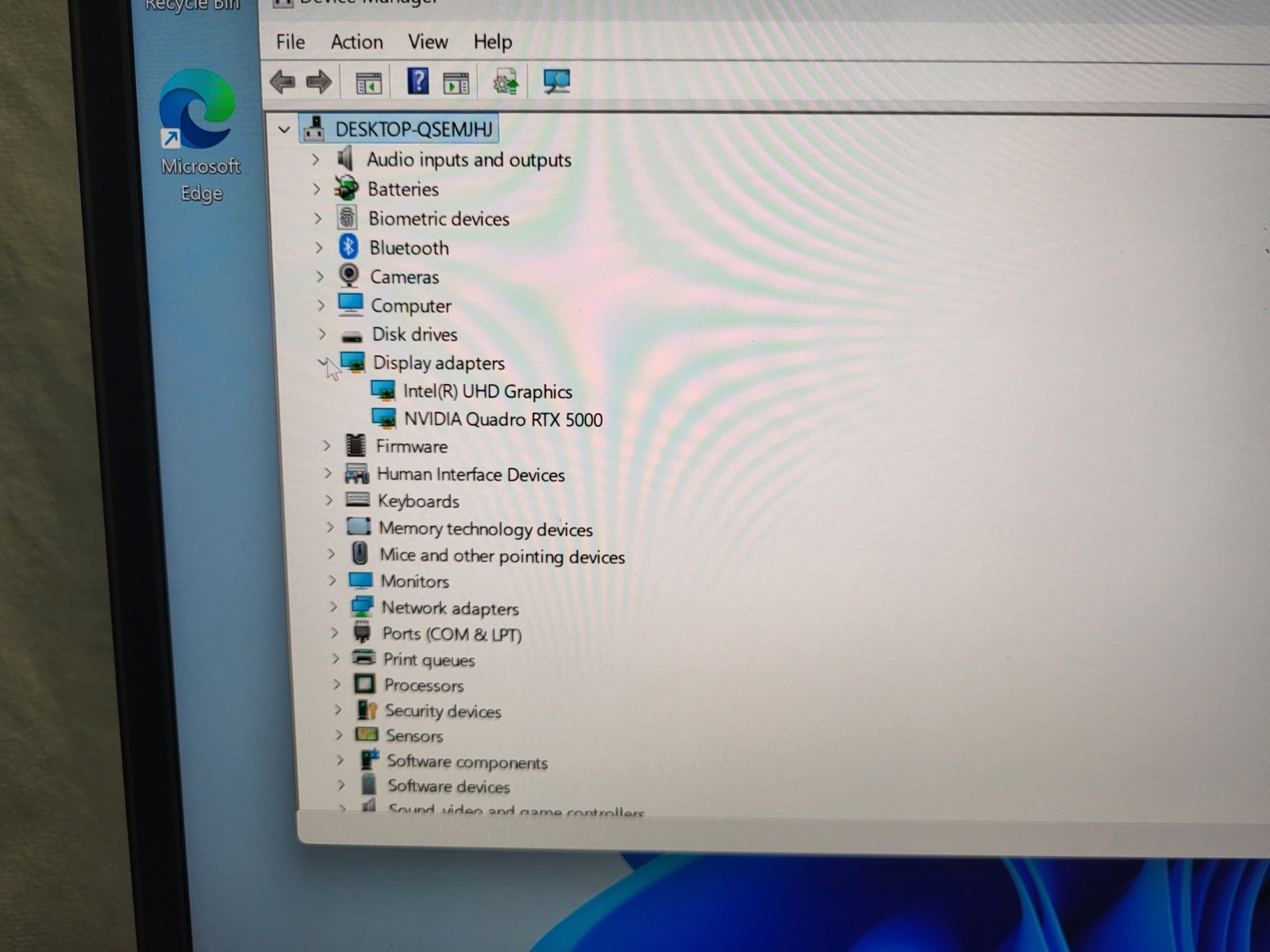
Task: Open the Action menu
Action: [x=356, y=41]
